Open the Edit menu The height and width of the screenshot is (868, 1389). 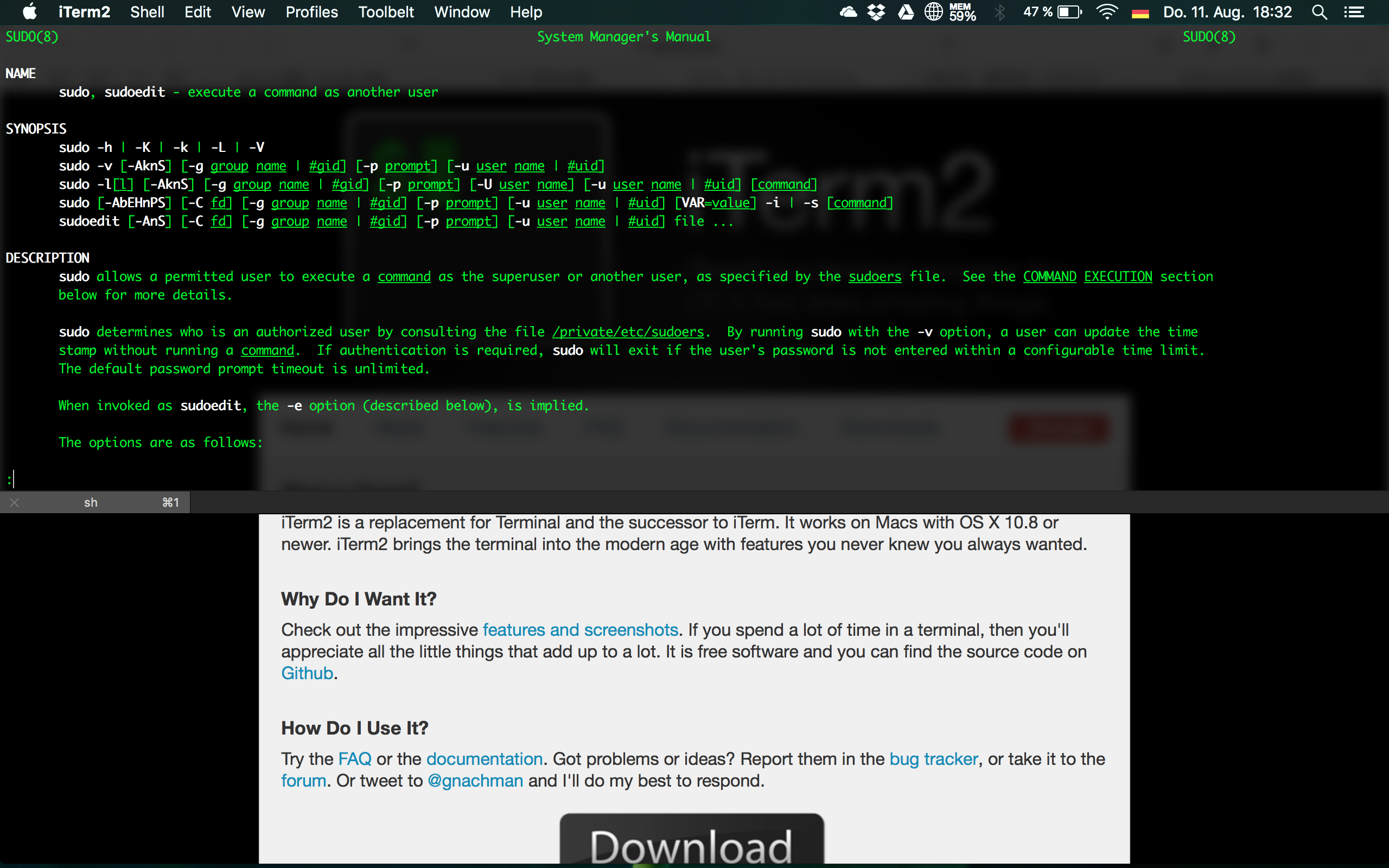197,12
